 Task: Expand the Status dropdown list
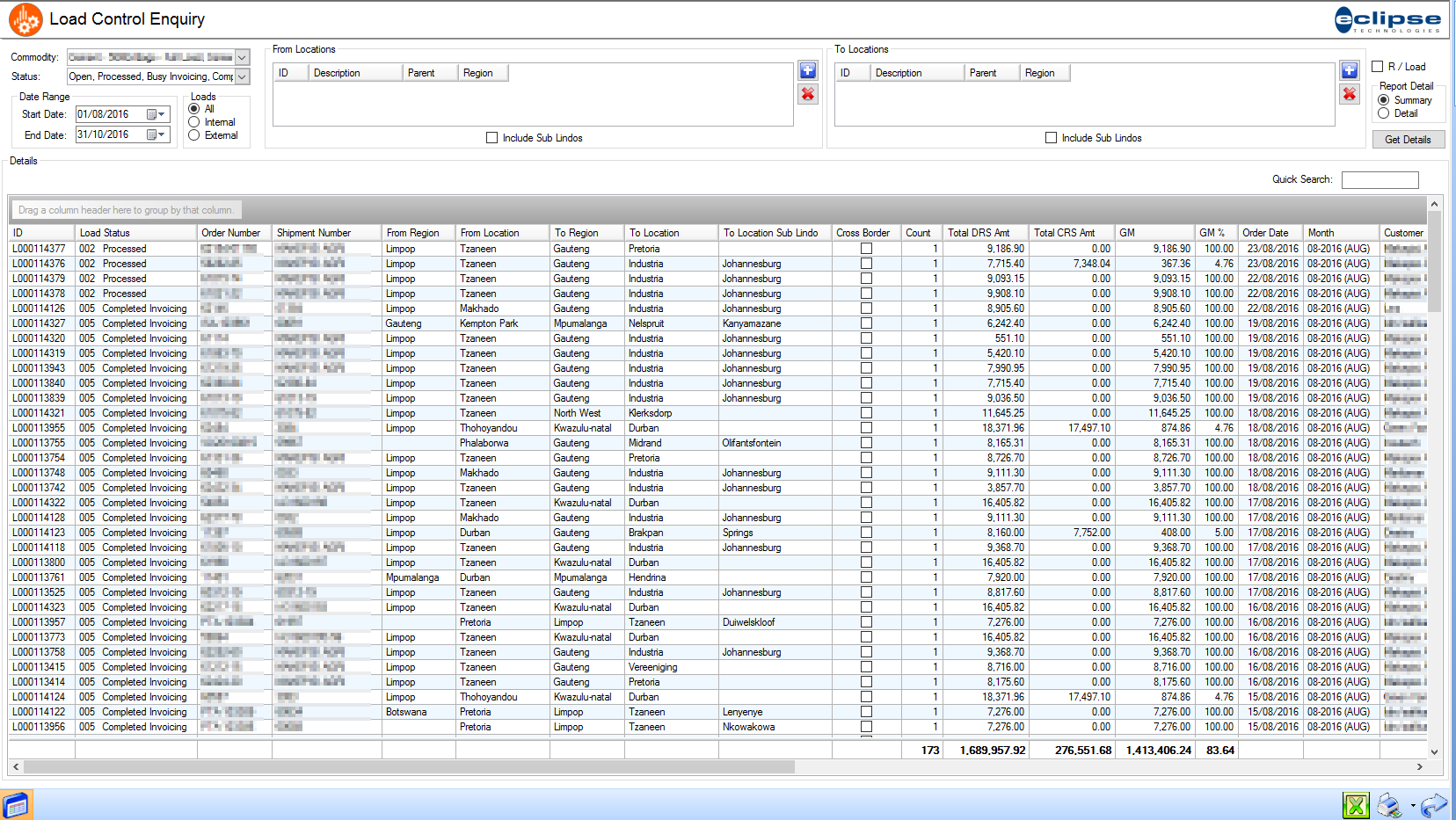[242, 76]
